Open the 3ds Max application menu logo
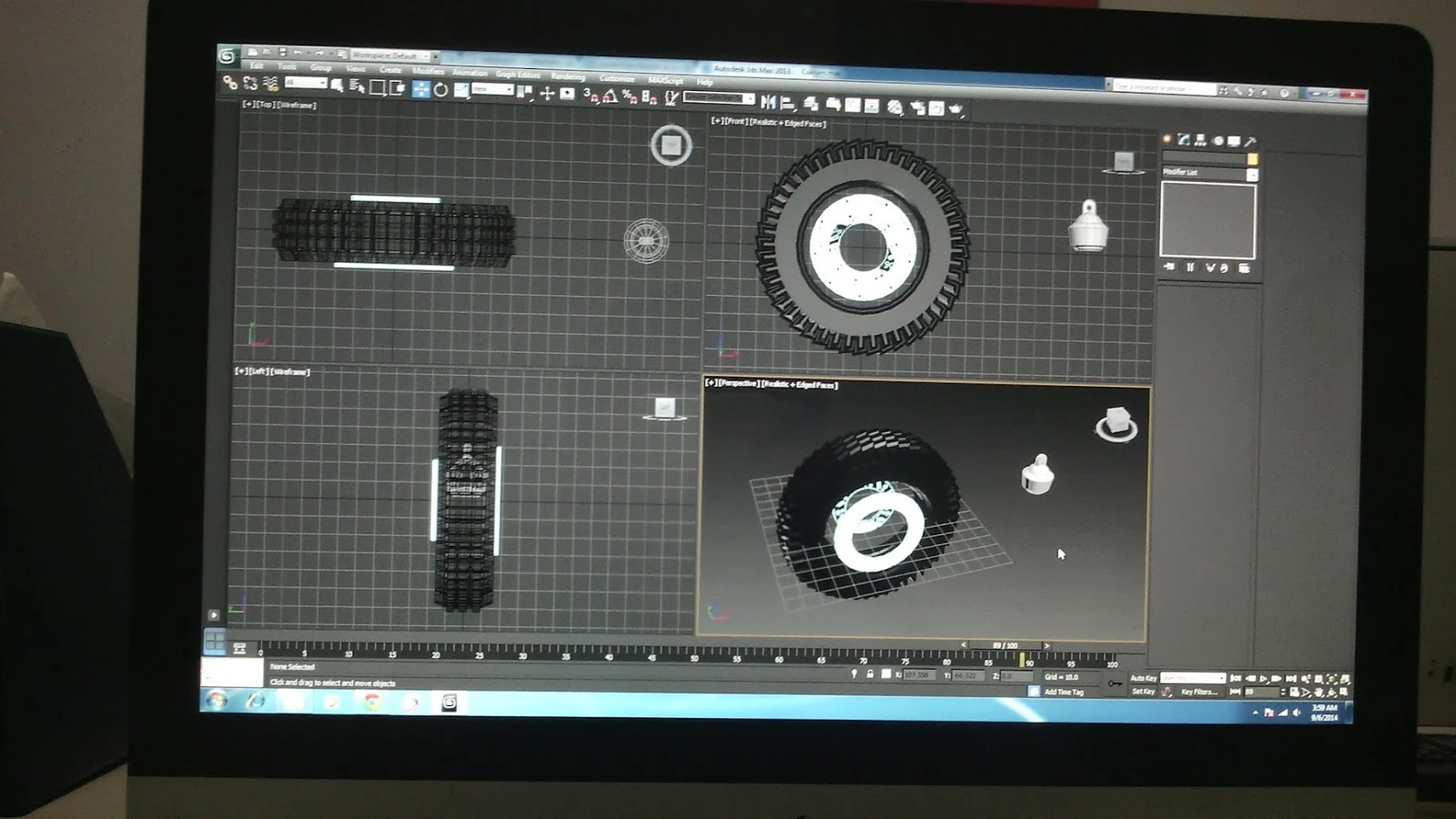Viewport: 1456px width, 819px height. tap(227, 56)
